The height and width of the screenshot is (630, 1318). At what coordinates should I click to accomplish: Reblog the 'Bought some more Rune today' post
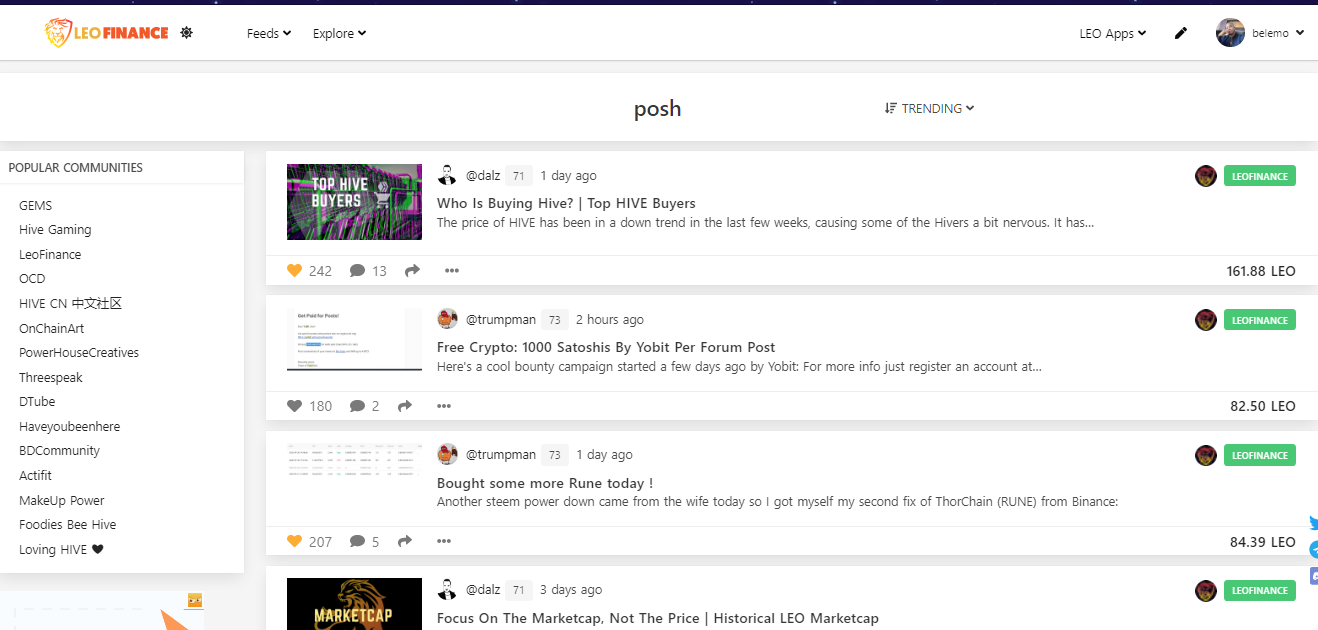(x=405, y=541)
